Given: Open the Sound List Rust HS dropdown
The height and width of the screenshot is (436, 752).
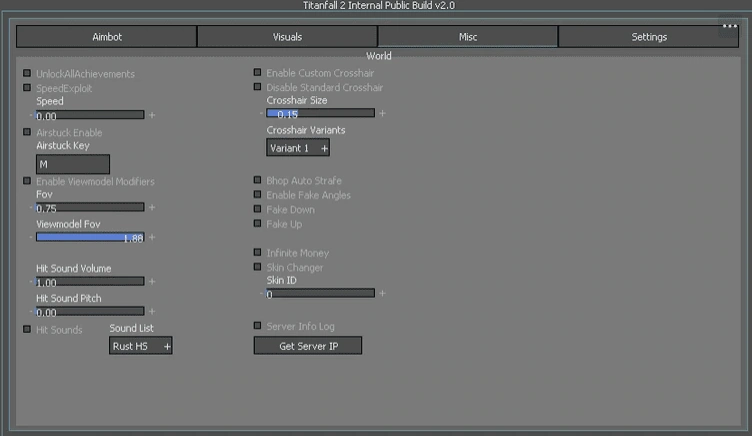Looking at the screenshot, I should tap(141, 346).
